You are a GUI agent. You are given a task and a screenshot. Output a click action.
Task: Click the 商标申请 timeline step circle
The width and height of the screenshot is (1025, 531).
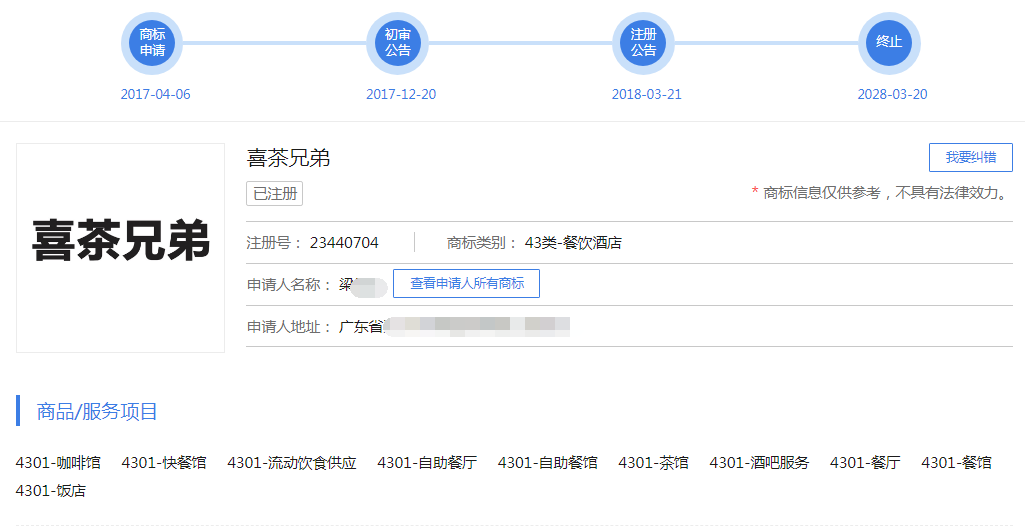152,43
